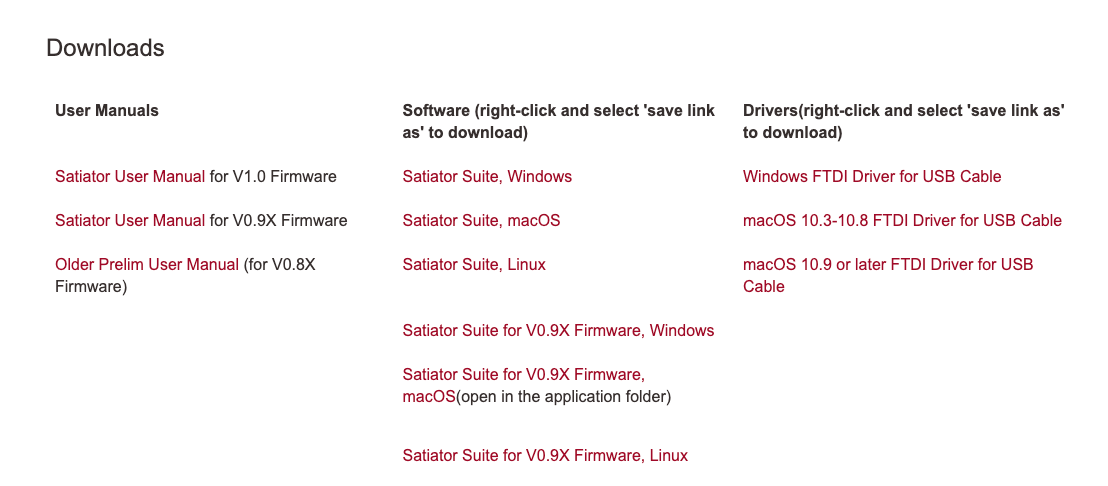Click the Downloads page heading
Screen dimensions: 1108x486
(x=105, y=48)
